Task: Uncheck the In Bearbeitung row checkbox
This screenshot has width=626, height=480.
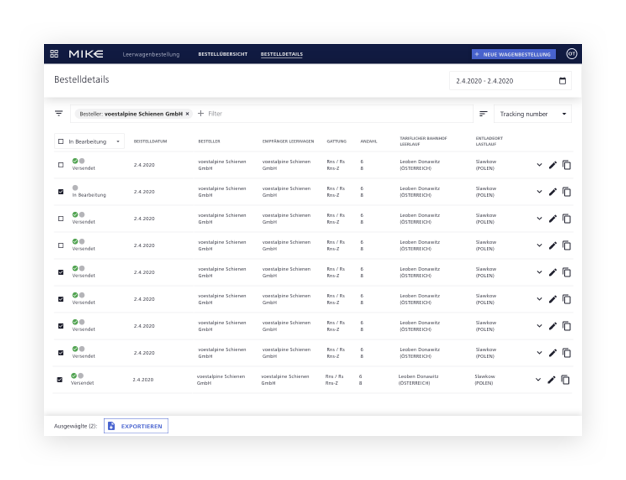Action: coord(61,192)
